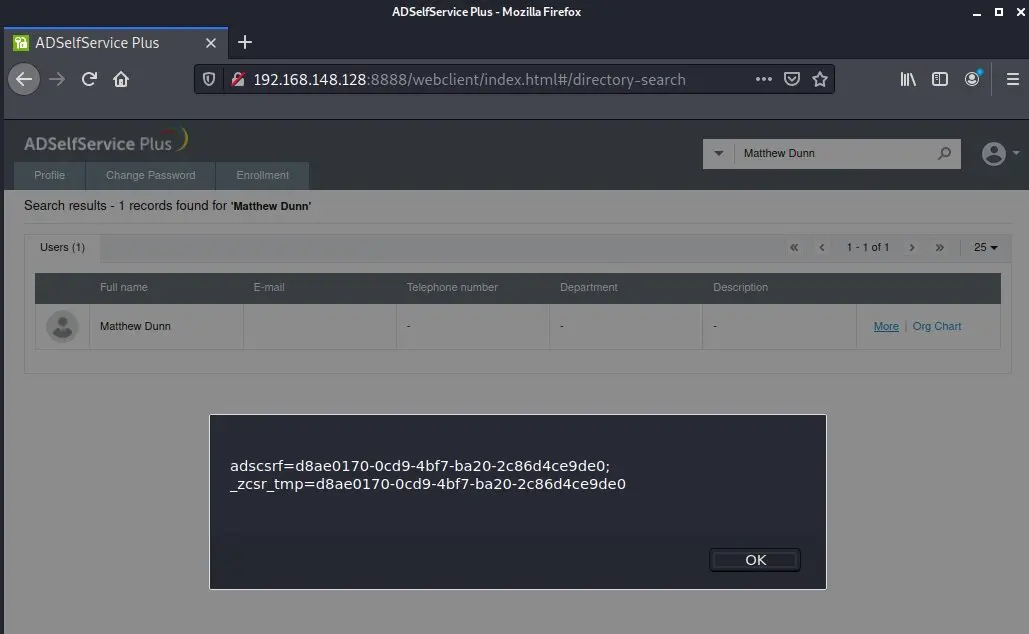Click inside the Matthew Dunn search field
Viewport: 1029px width, 634px height.
click(840, 153)
